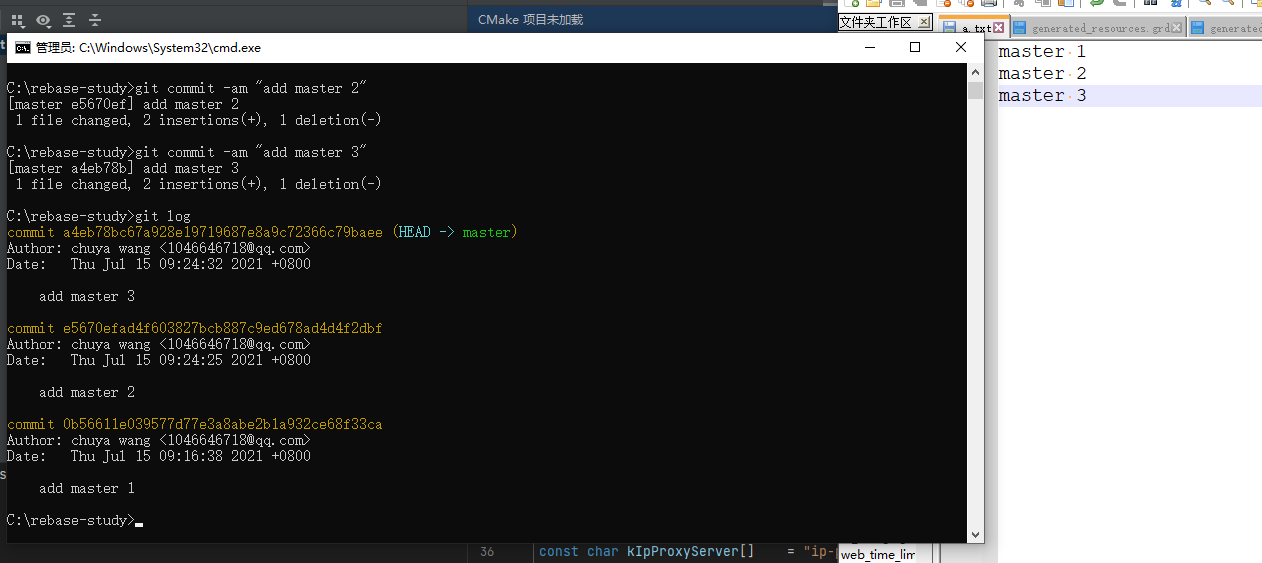This screenshot has height=563, width=1262.
Task: Click the IDE show-options eye icon
Action: click(x=43, y=20)
